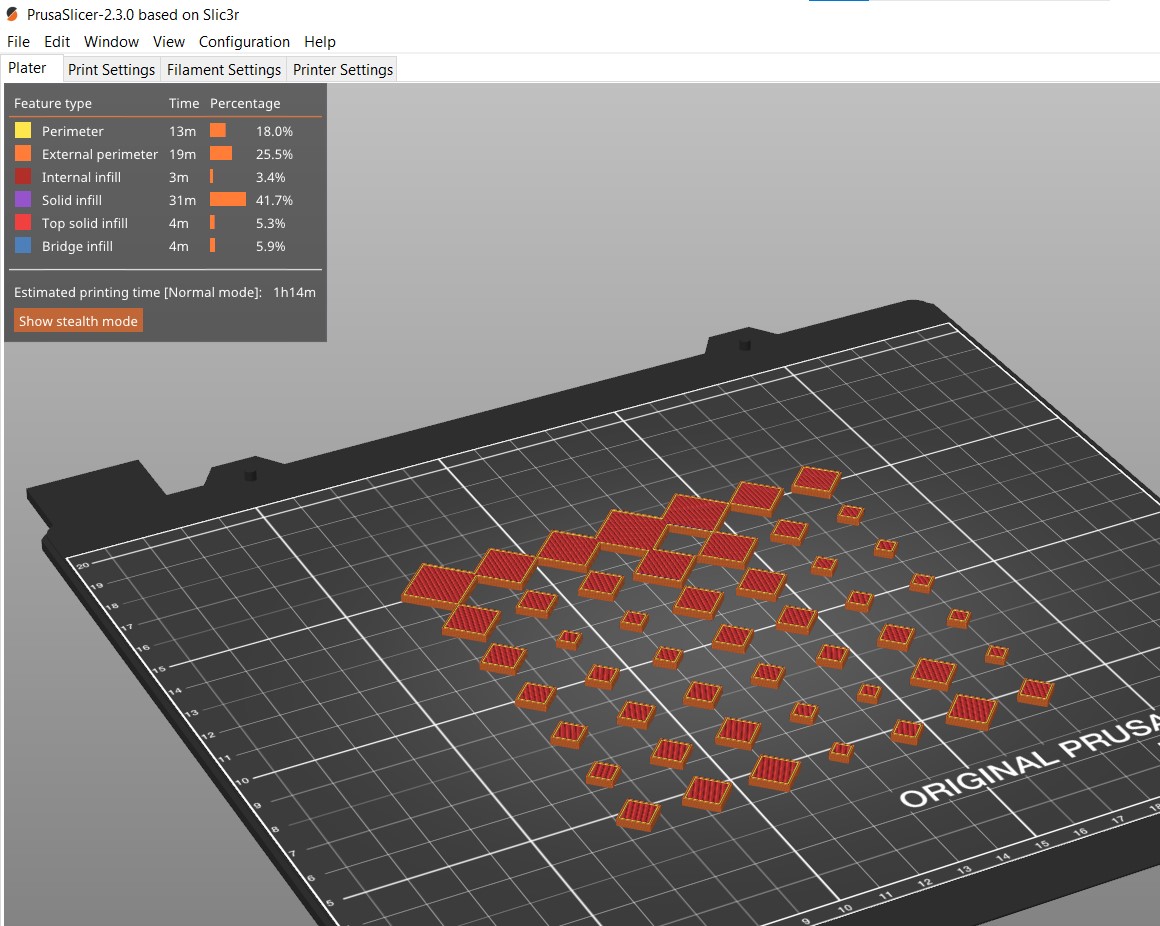Screen dimensions: 1160x926
Task: Select the 'Perimeter' feature type label
Action: point(72,131)
